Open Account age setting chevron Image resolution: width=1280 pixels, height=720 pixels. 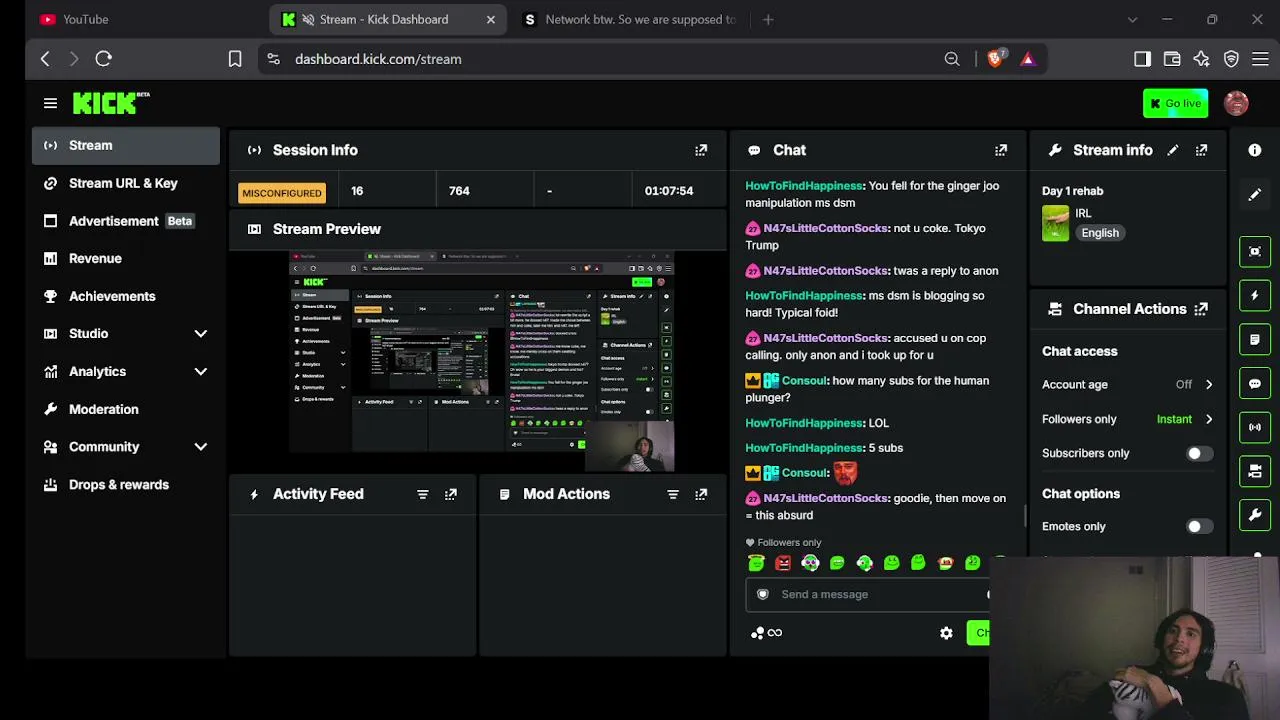(x=1209, y=384)
